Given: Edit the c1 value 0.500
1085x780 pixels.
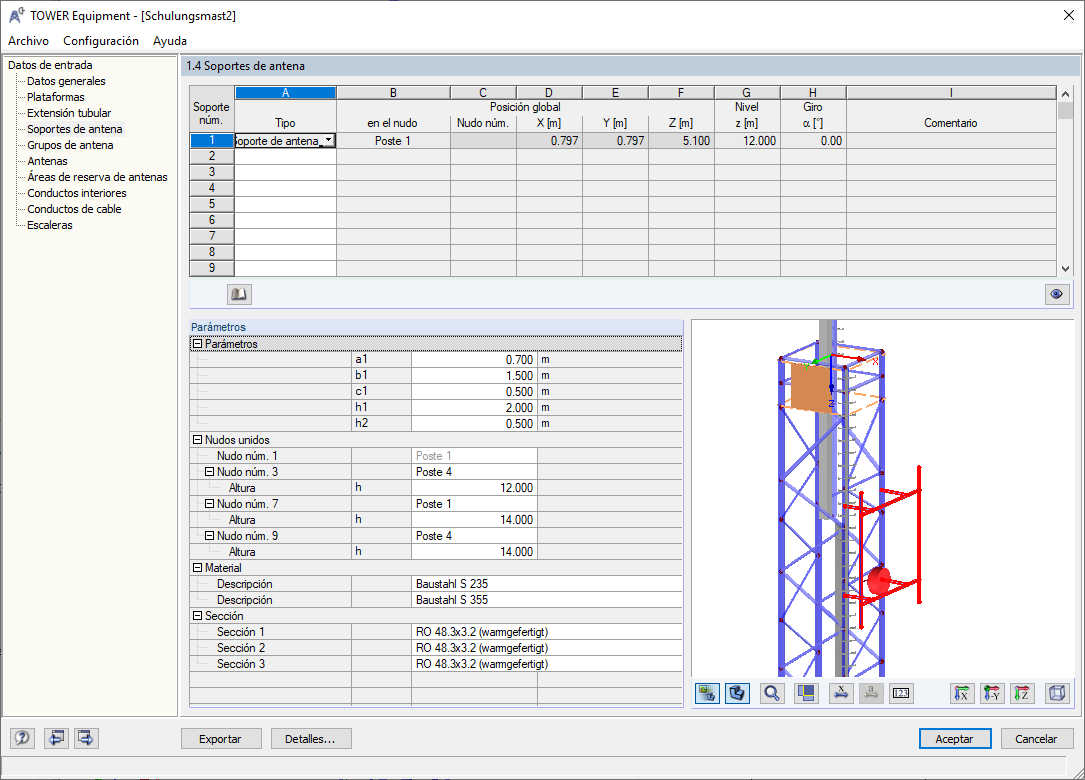Looking at the screenshot, I should [474, 391].
